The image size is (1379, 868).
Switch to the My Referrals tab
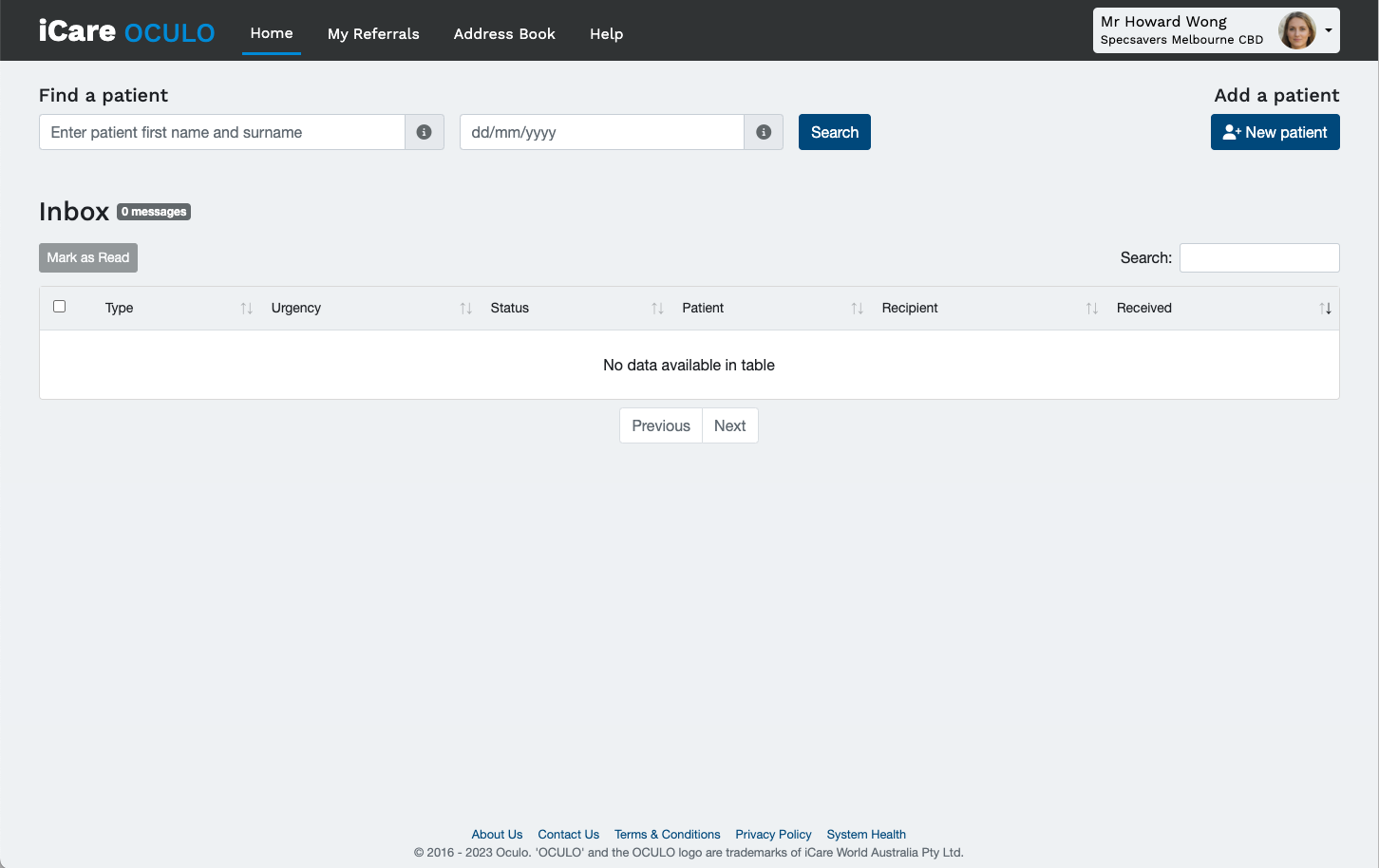click(373, 33)
